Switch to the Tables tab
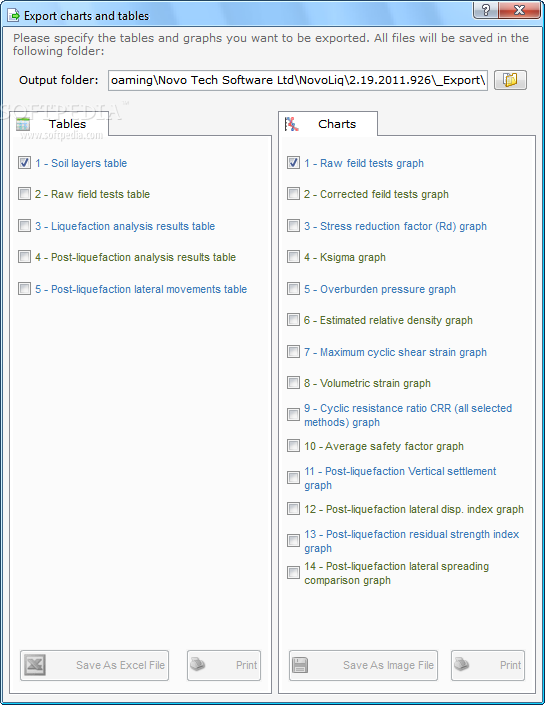This screenshot has width=545, height=705. click(x=59, y=124)
